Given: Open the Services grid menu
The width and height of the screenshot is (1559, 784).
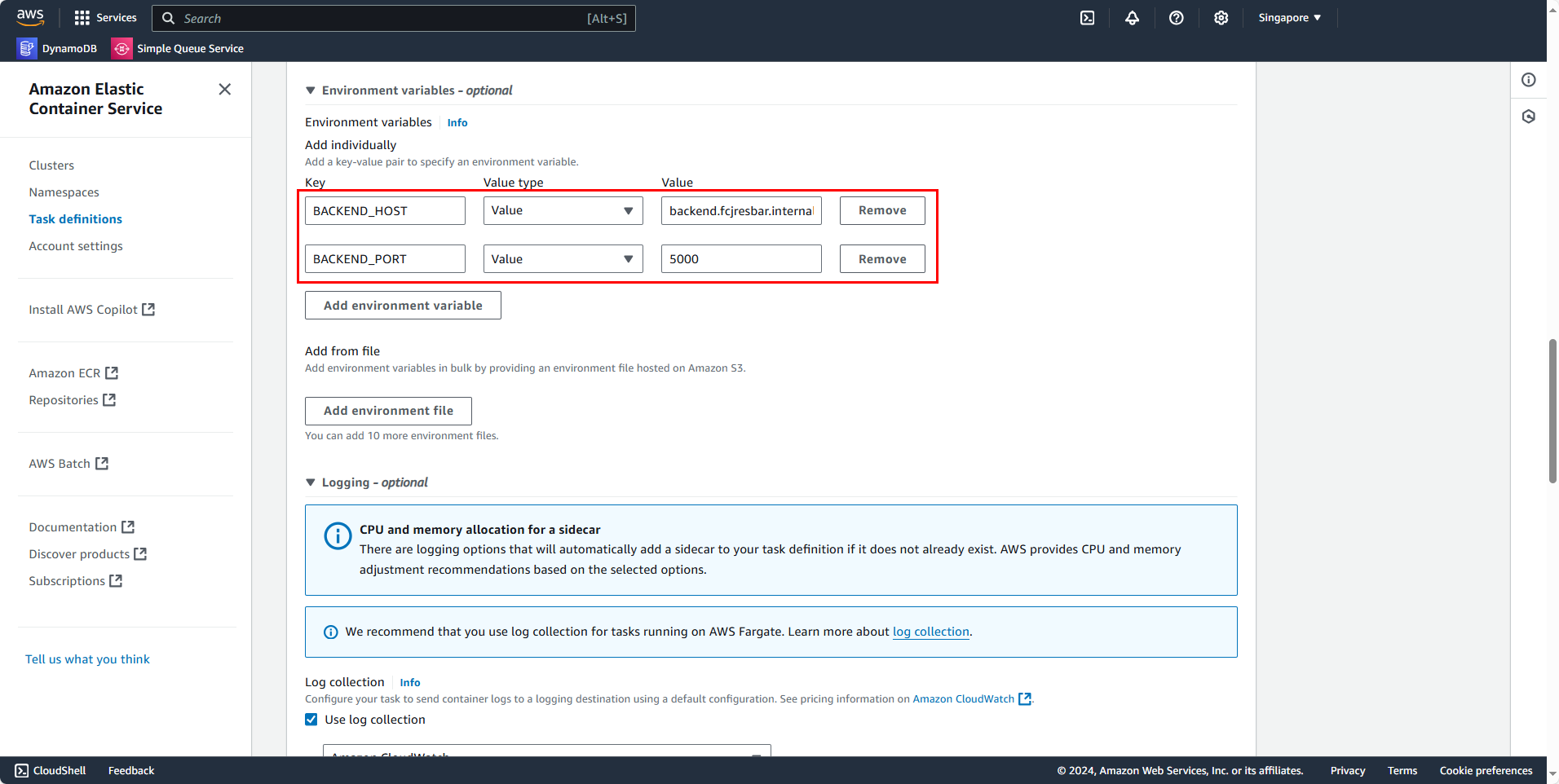Looking at the screenshot, I should tap(105, 18).
